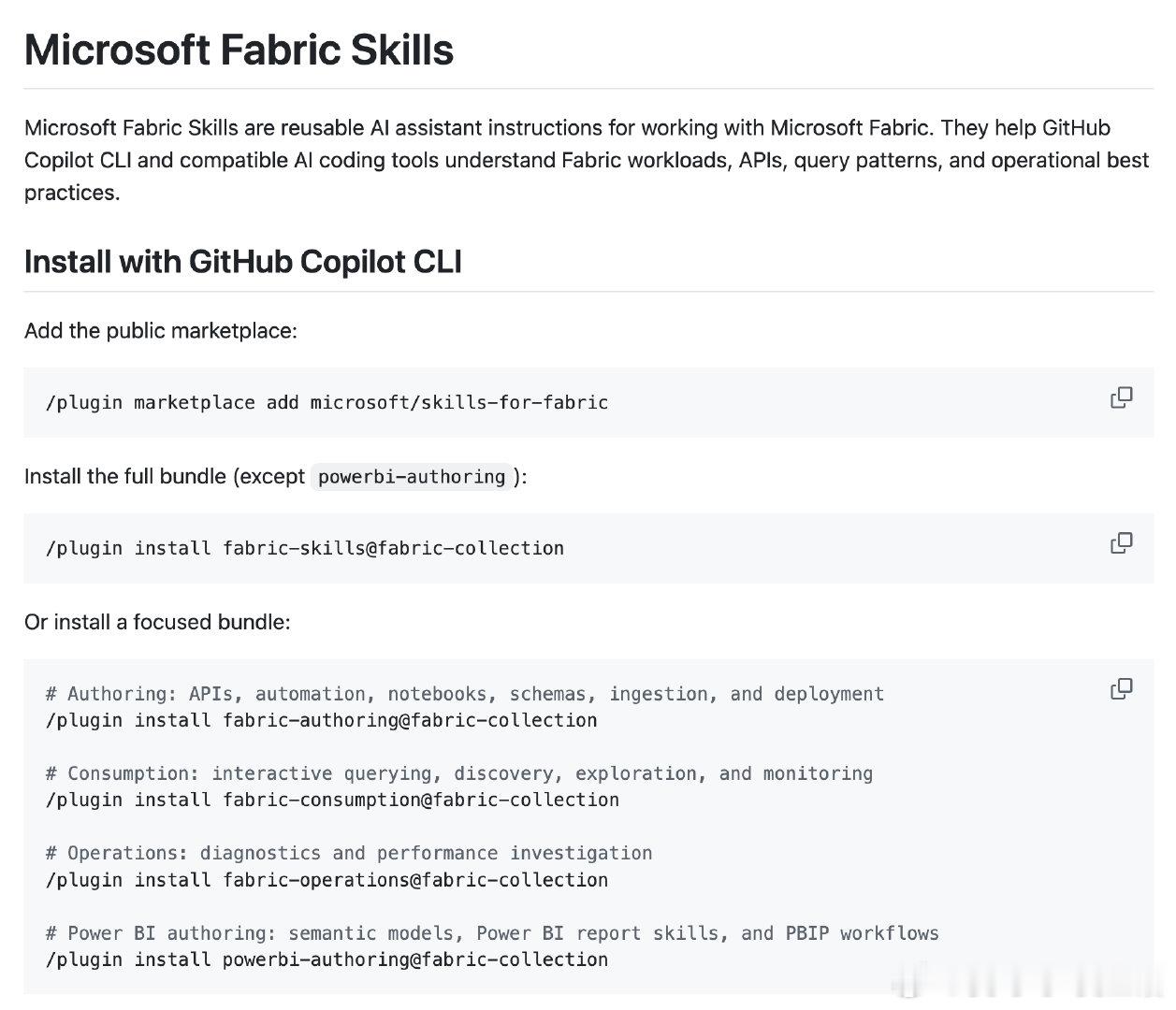Click the 'Install the full bundle (except' text
The image size is (1176, 1010).
click(x=165, y=477)
